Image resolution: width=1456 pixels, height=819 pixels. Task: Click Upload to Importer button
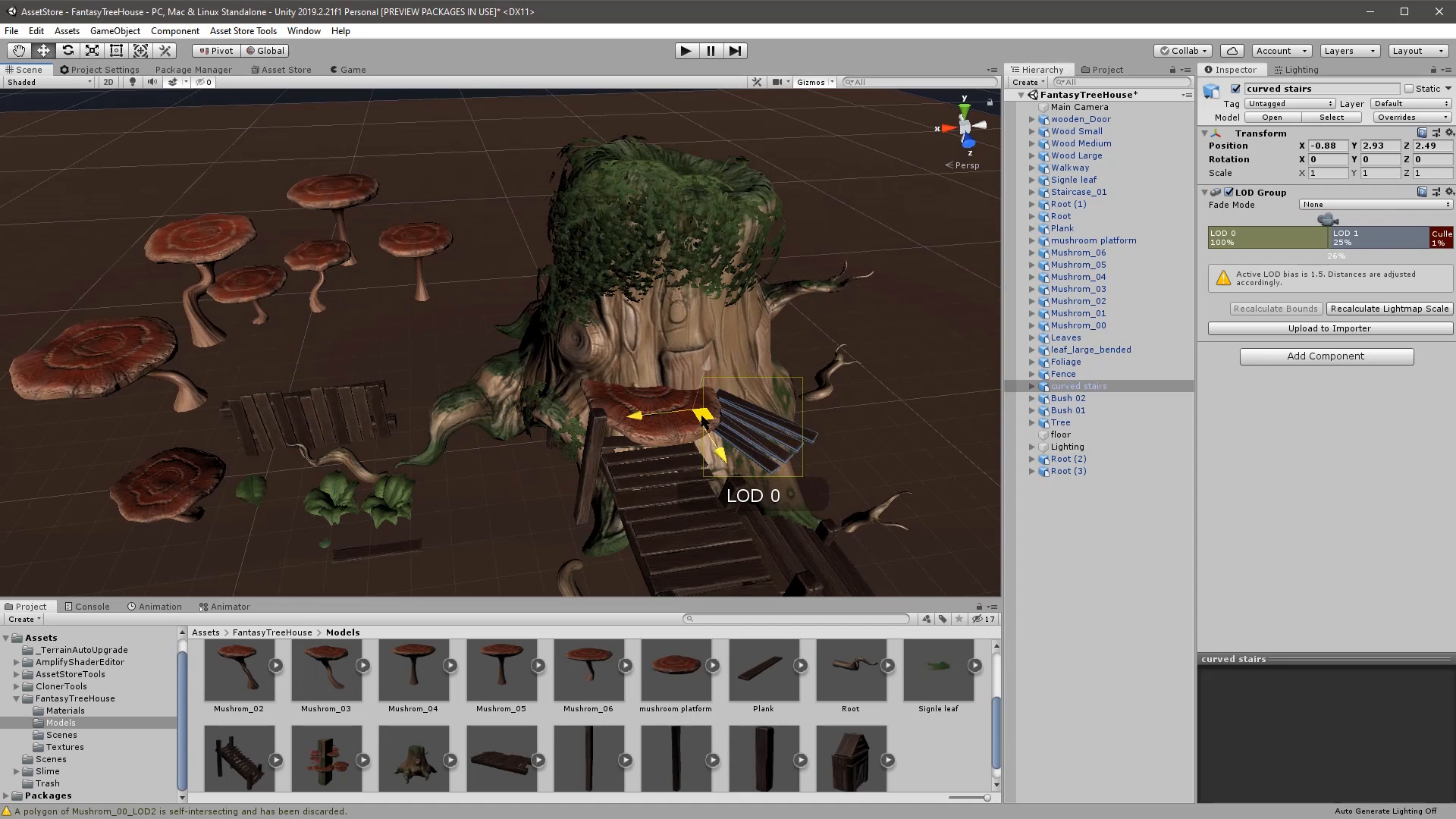1330,328
